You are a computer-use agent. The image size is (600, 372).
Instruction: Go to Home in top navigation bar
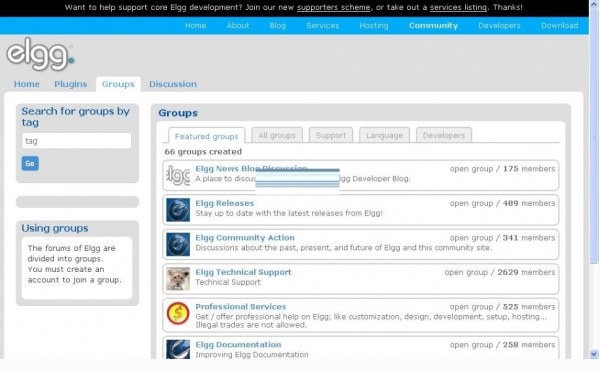coord(196,26)
